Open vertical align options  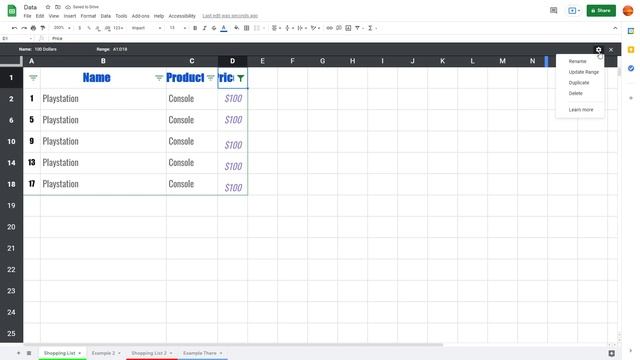click(289, 28)
